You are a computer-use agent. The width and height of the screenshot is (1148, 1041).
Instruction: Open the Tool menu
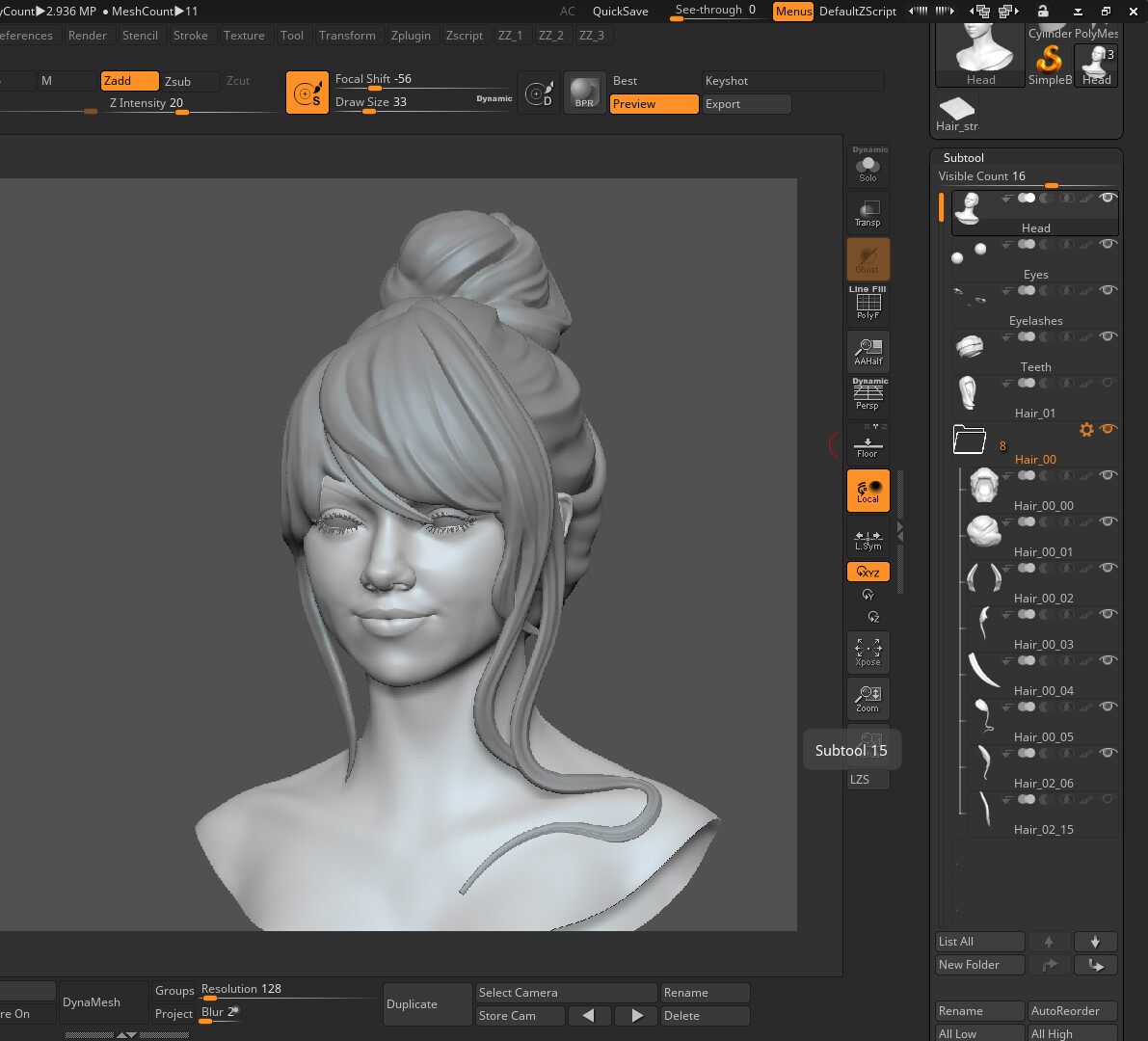[x=292, y=35]
